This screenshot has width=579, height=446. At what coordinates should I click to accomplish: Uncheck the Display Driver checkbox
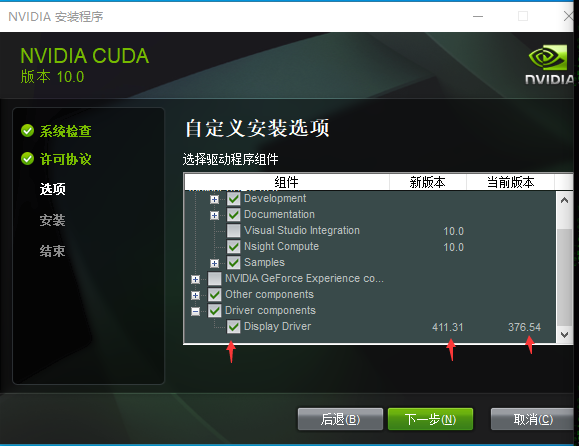click(233, 326)
